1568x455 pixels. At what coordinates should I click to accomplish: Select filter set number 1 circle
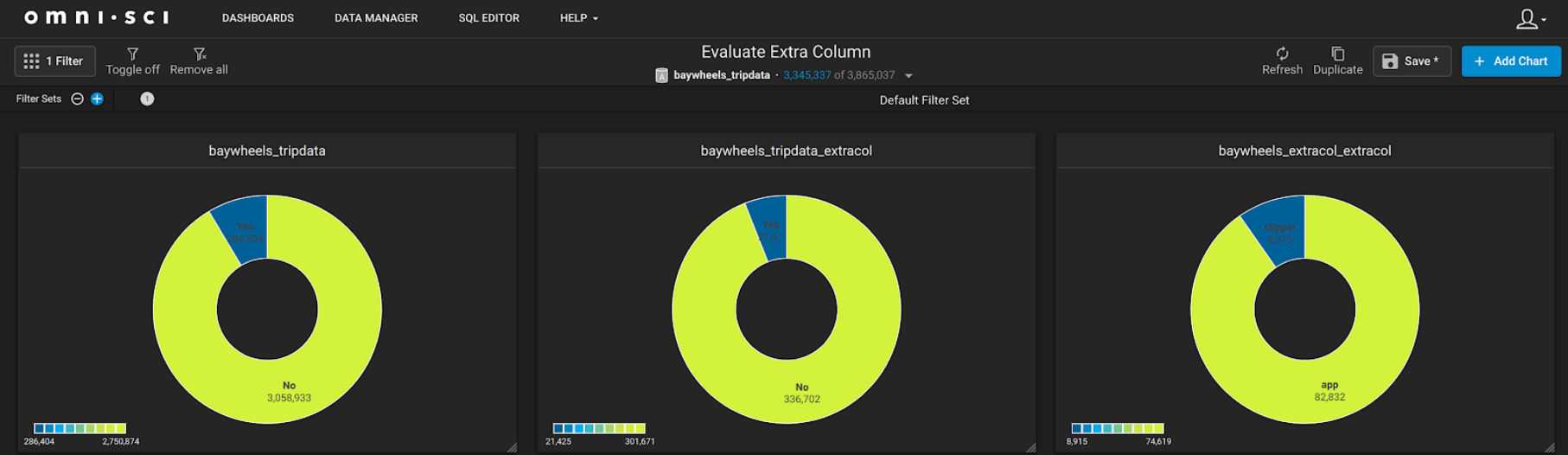click(147, 99)
